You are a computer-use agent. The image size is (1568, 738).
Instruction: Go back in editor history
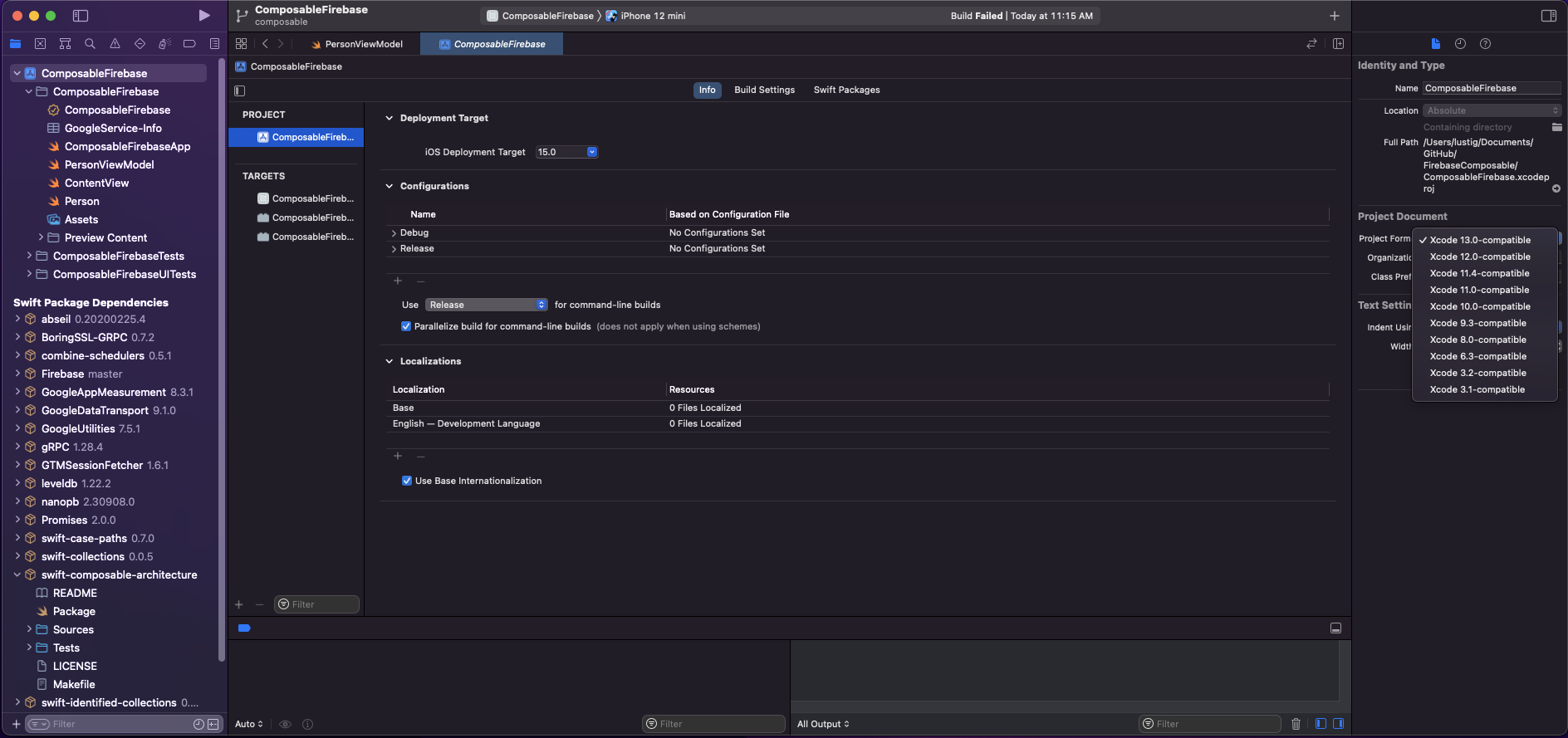[265, 43]
